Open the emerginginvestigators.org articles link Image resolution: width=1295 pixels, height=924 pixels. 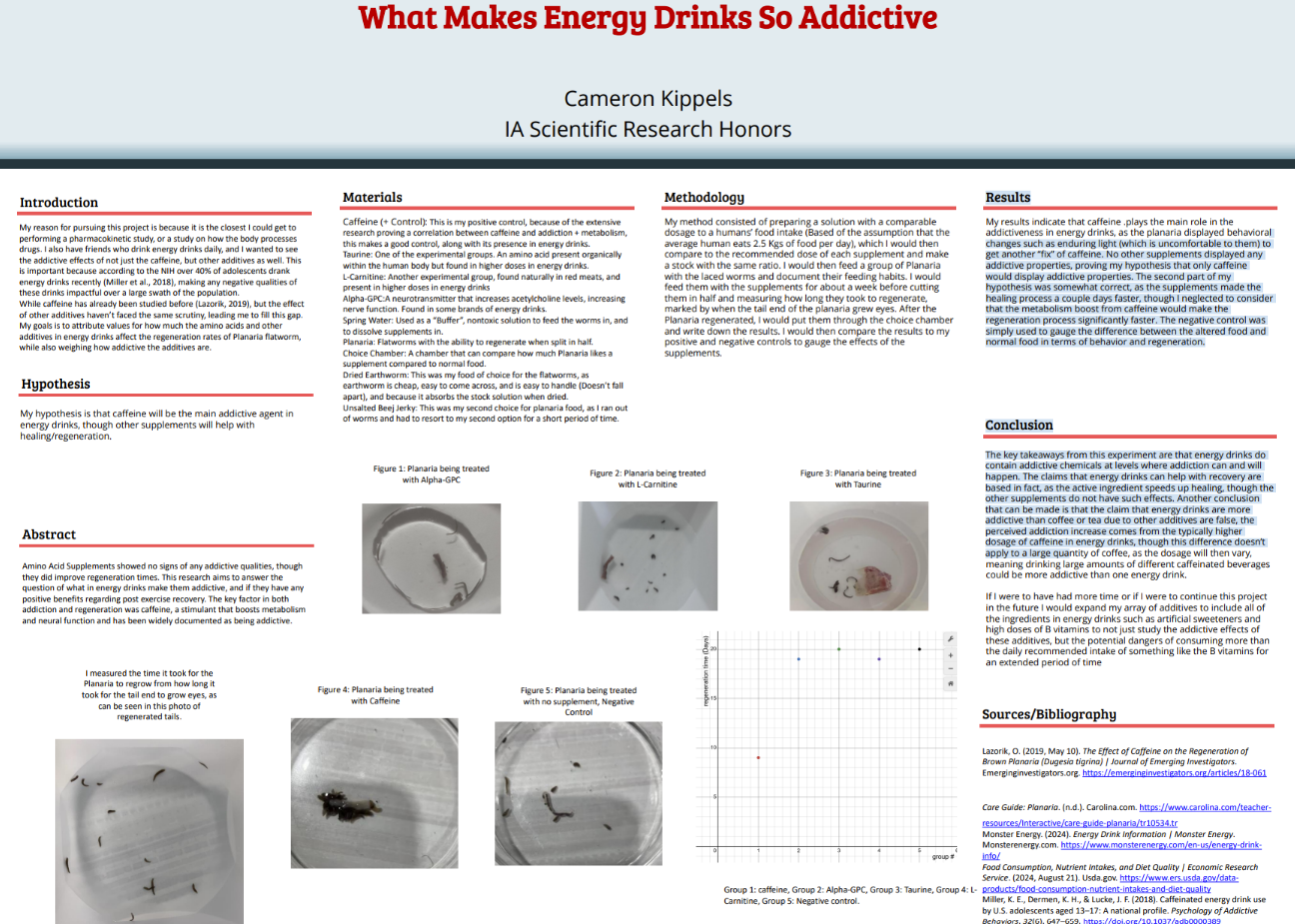coord(1174,773)
